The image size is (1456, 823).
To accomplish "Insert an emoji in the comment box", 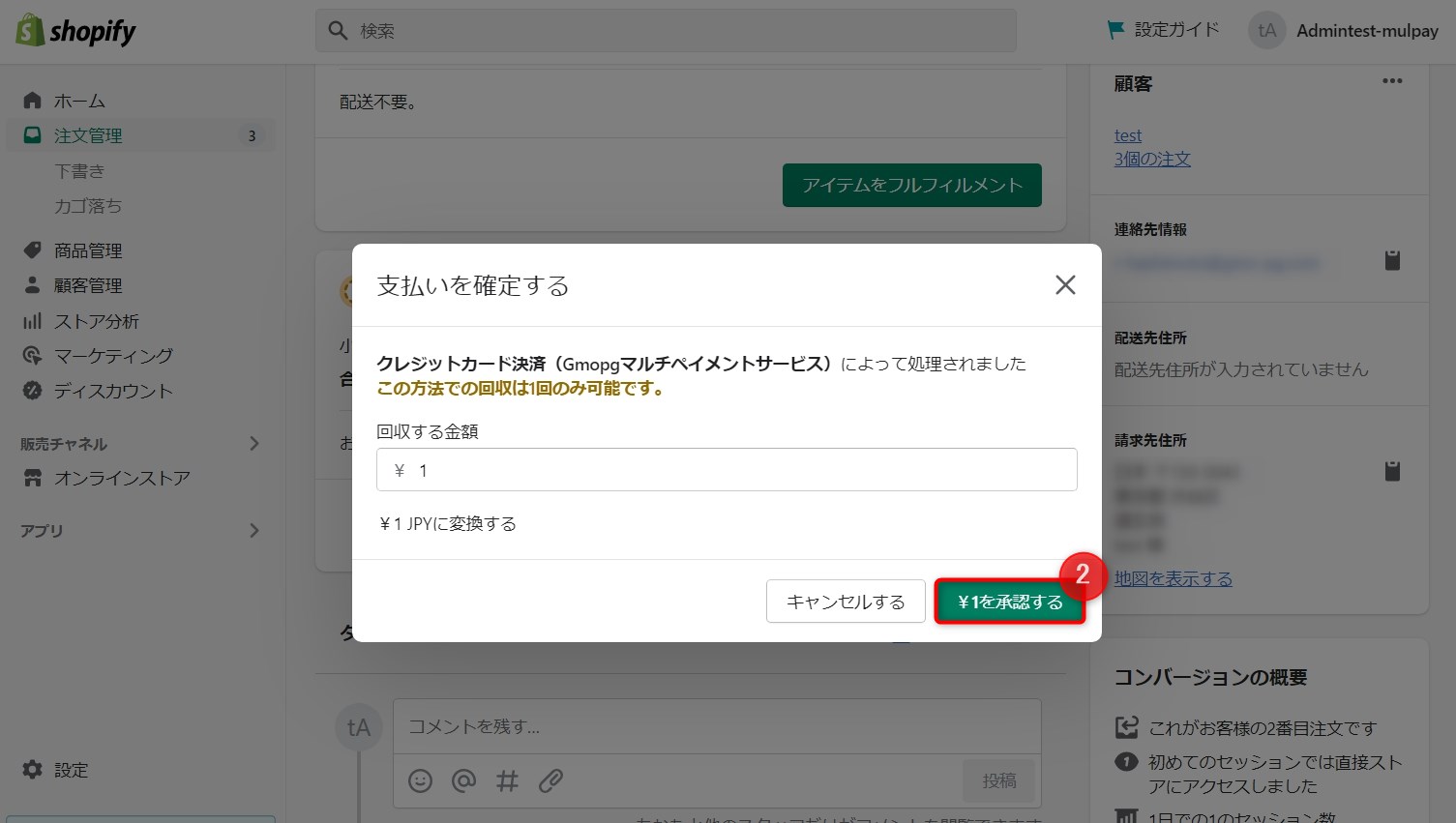I will tap(420, 780).
